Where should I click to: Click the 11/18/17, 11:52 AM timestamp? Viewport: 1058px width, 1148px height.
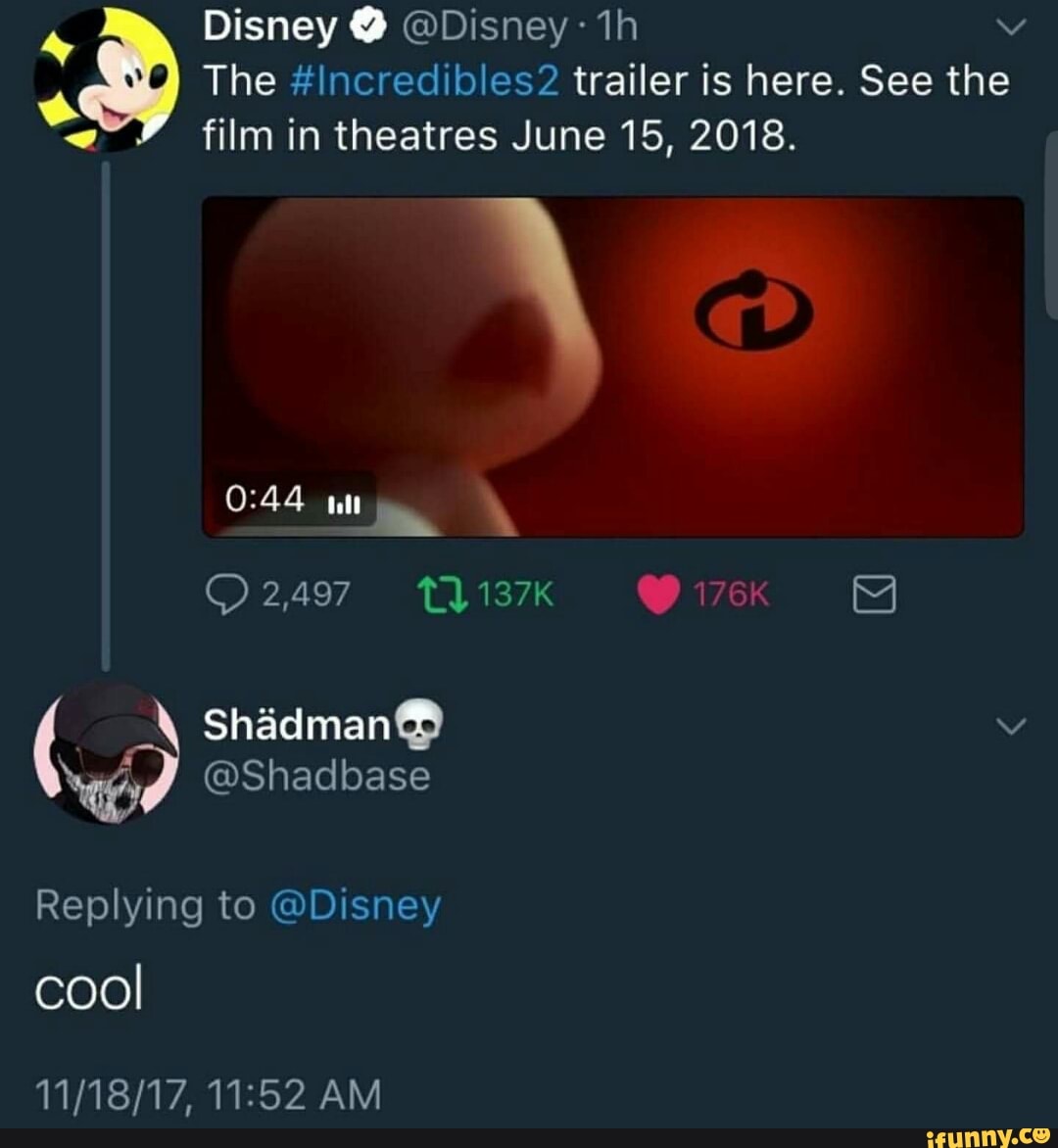click(208, 1094)
